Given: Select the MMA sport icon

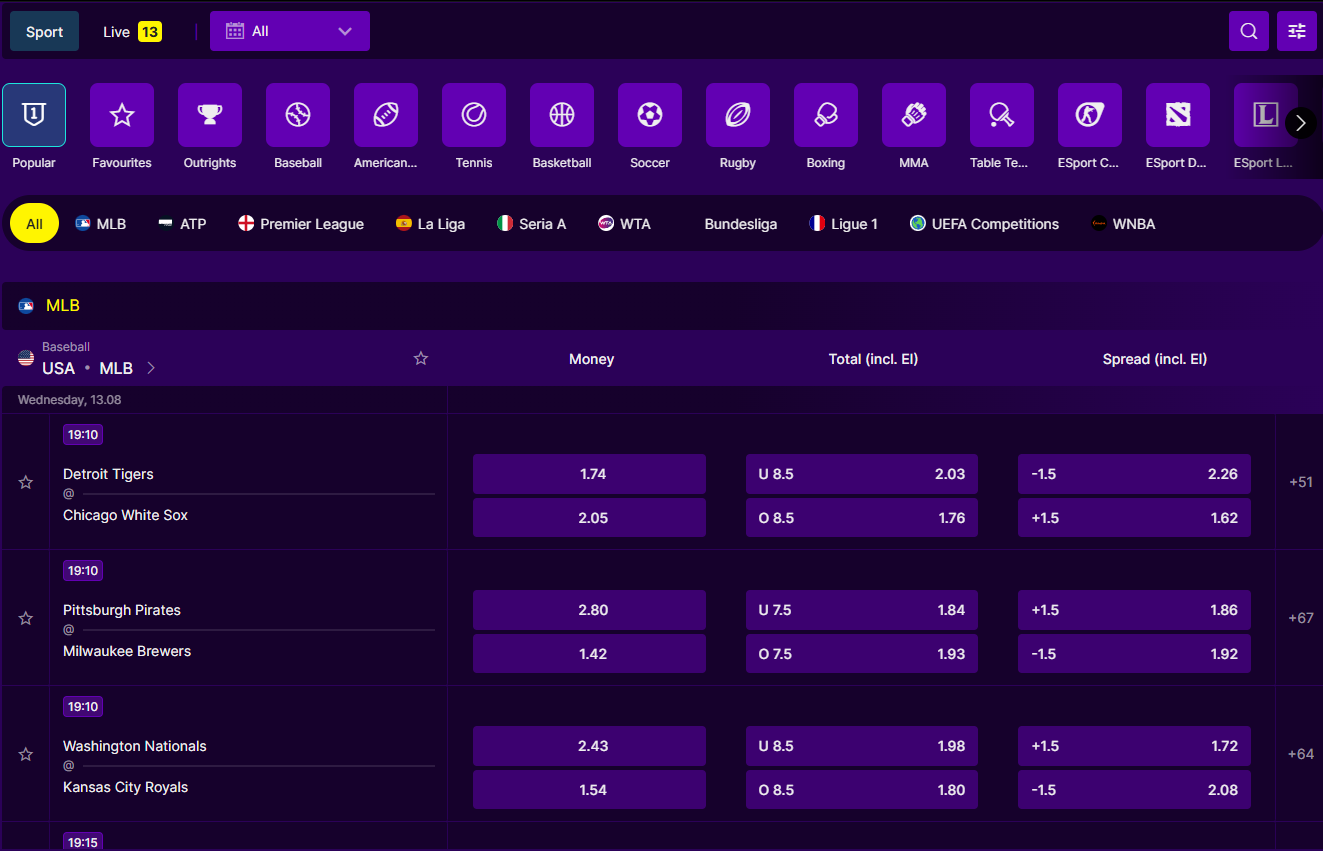Looking at the screenshot, I should click(914, 115).
